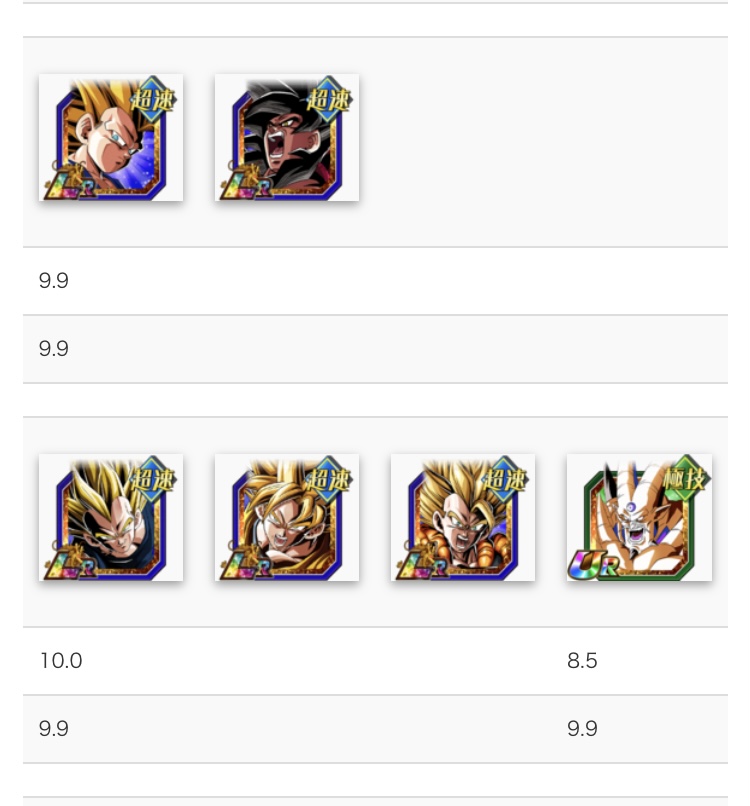
Task: Select the 8.5 rating under Omega Shenron
Action: [582, 661]
